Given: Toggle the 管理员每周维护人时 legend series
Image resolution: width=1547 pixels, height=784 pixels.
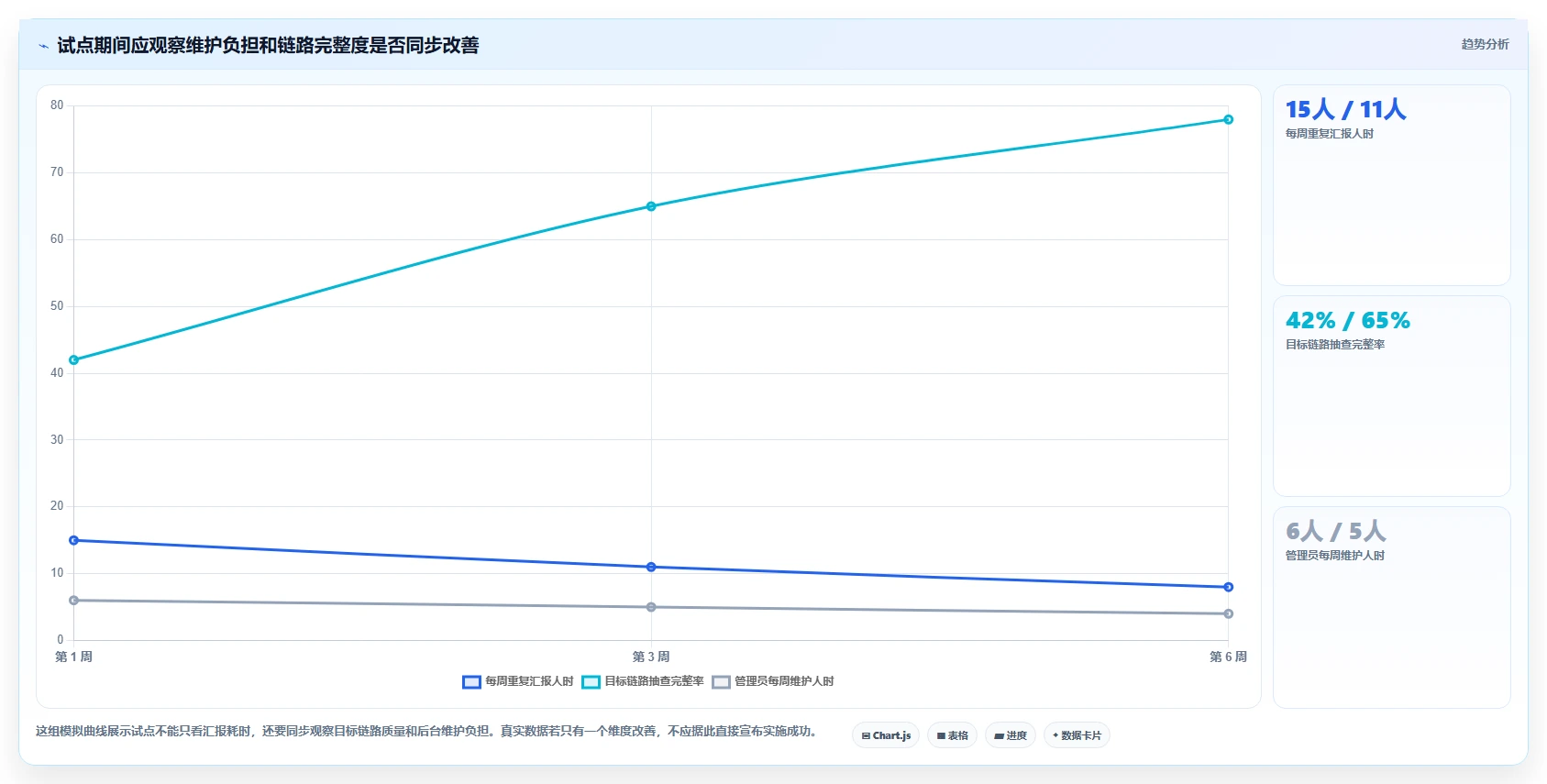Looking at the screenshot, I should point(773,681).
